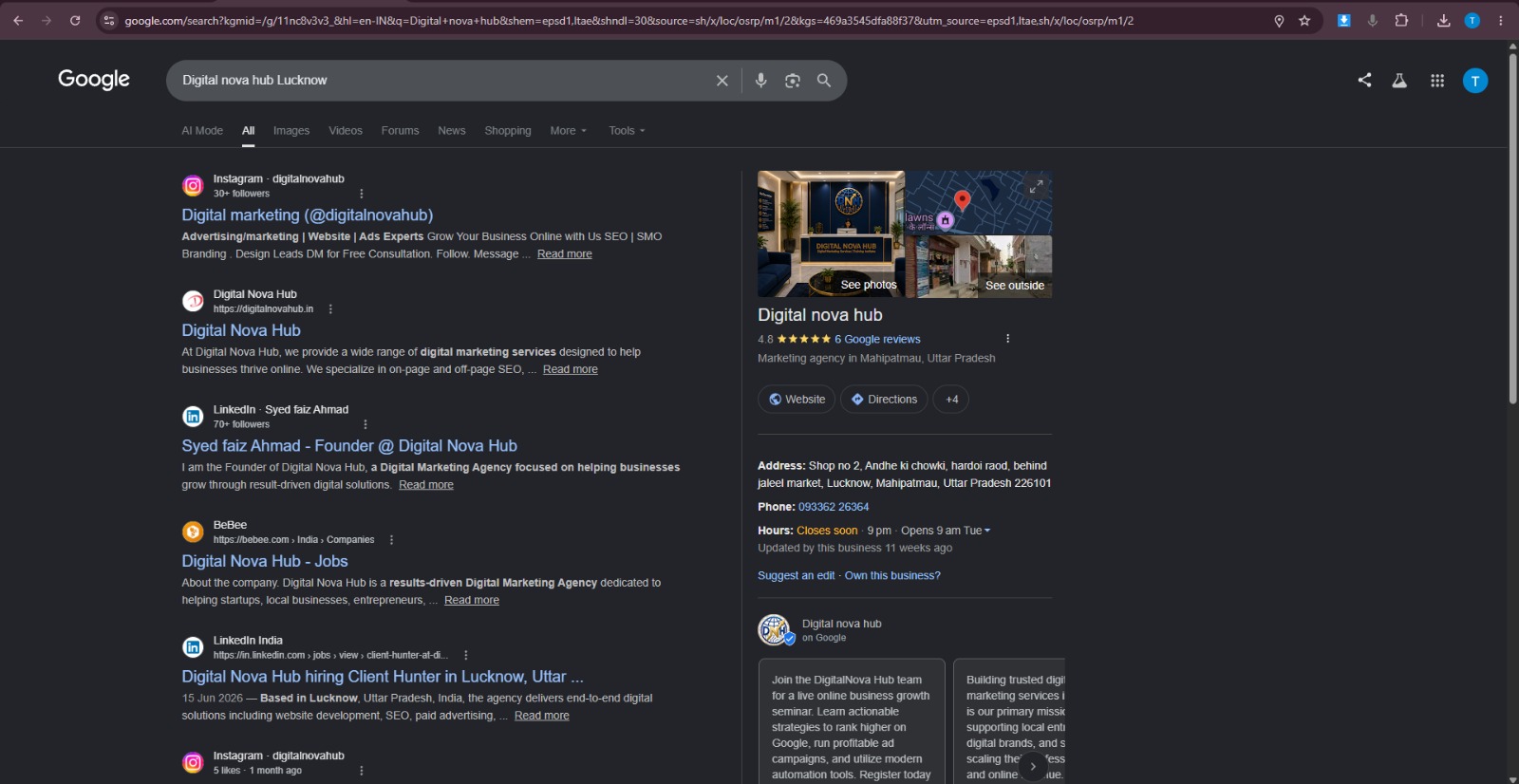The width and height of the screenshot is (1519, 784).
Task: Get Directions to Digital nova hub
Action: [884, 400]
